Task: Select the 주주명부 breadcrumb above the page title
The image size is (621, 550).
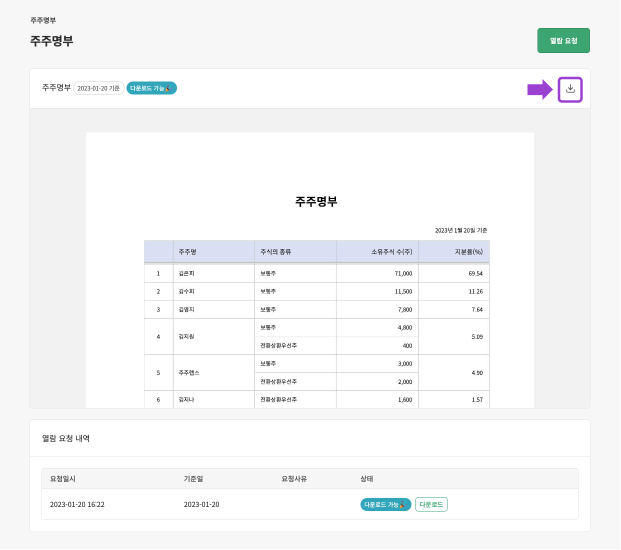Action: pos(43,19)
